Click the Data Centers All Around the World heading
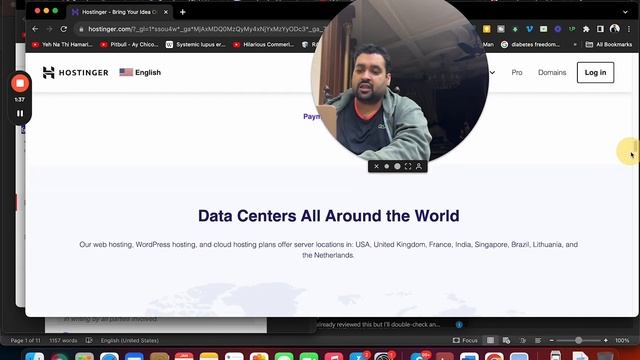The image size is (640, 360). 329,216
